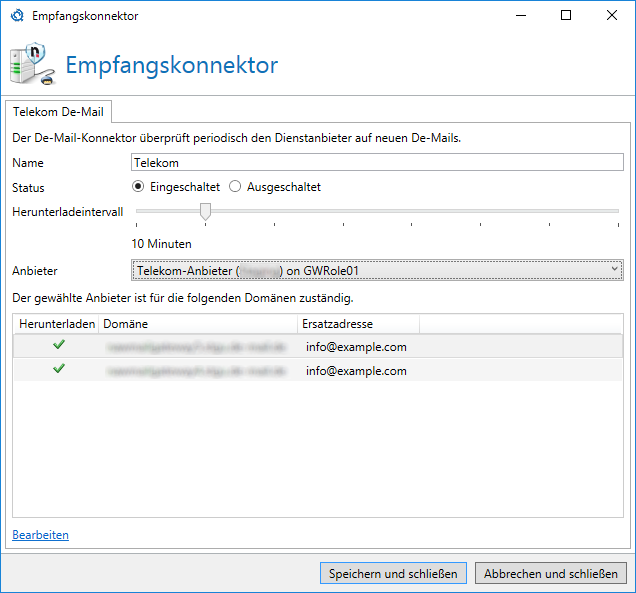Click the green checkmark in the first domain row
Image resolution: width=636 pixels, height=593 pixels.
click(x=59, y=345)
